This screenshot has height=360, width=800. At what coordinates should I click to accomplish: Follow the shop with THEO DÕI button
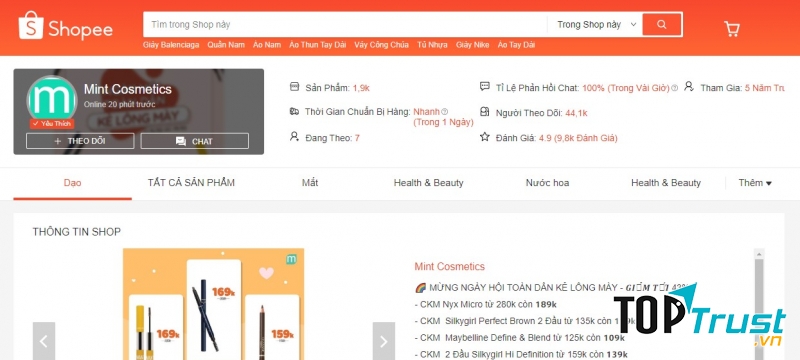click(x=80, y=141)
